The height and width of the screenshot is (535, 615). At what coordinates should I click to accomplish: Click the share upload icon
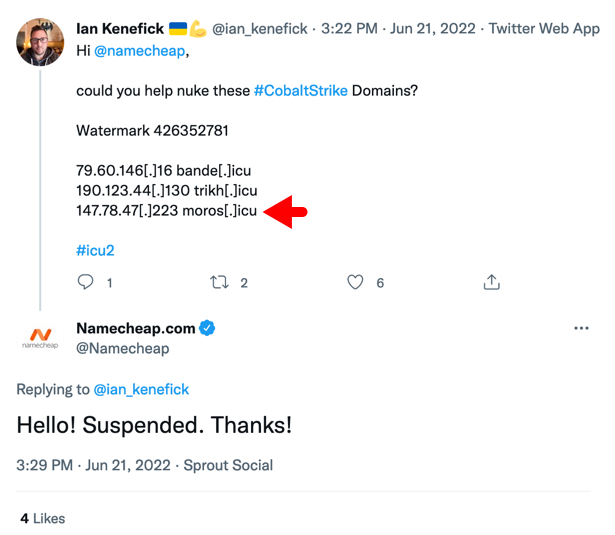(x=491, y=283)
